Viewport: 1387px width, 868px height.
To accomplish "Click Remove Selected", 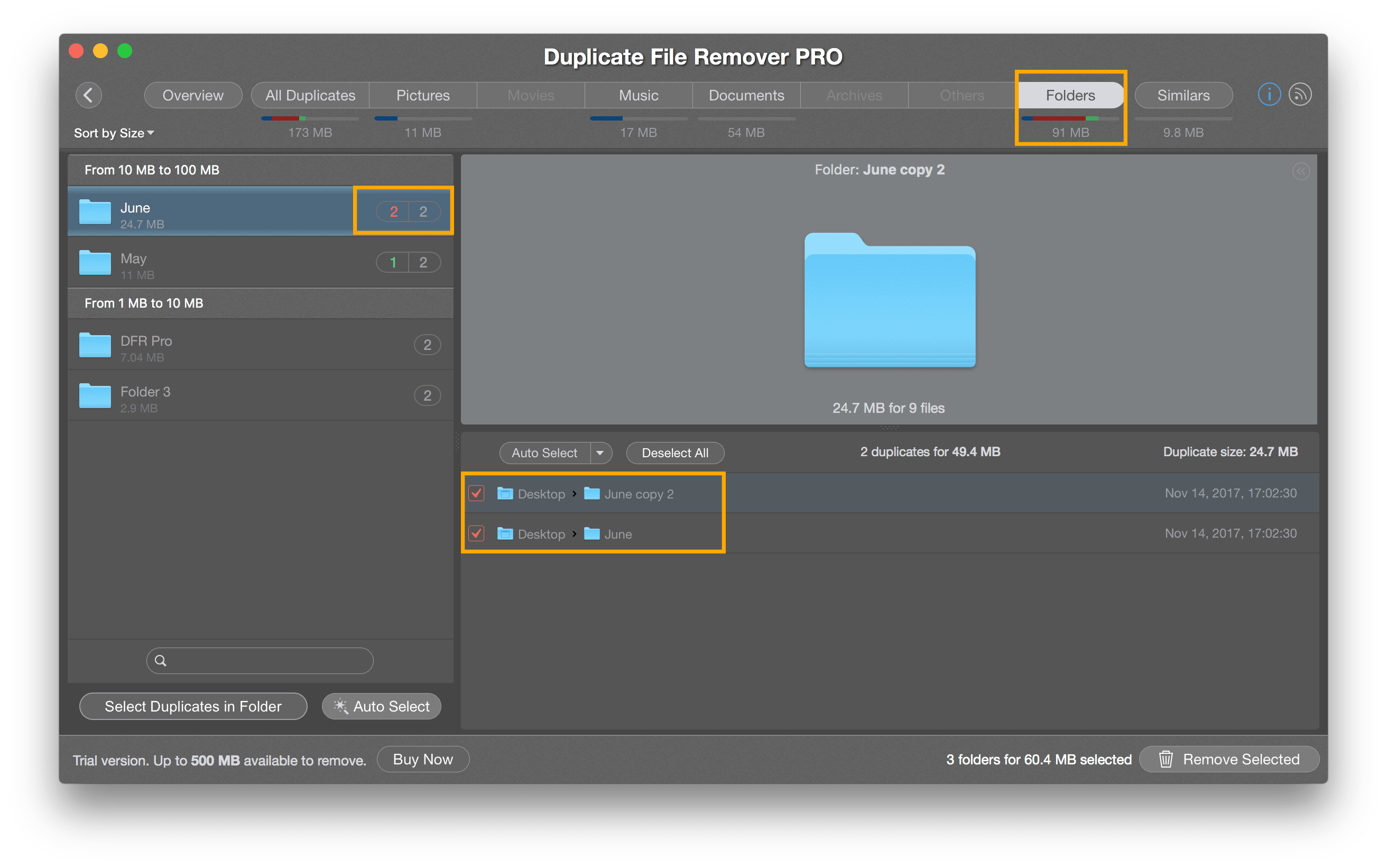I will [x=1228, y=759].
